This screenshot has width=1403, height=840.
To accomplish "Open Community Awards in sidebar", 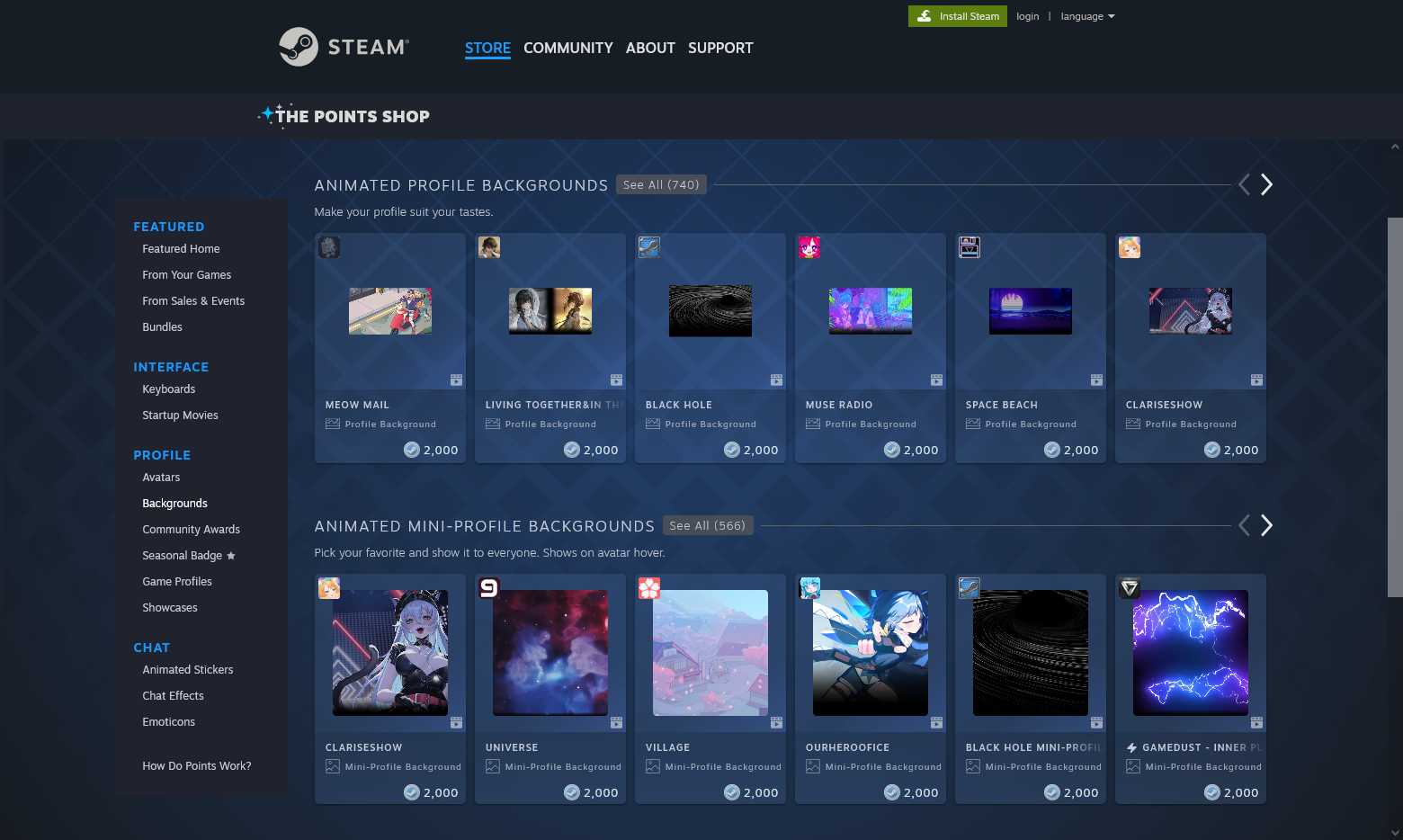I will (191, 530).
